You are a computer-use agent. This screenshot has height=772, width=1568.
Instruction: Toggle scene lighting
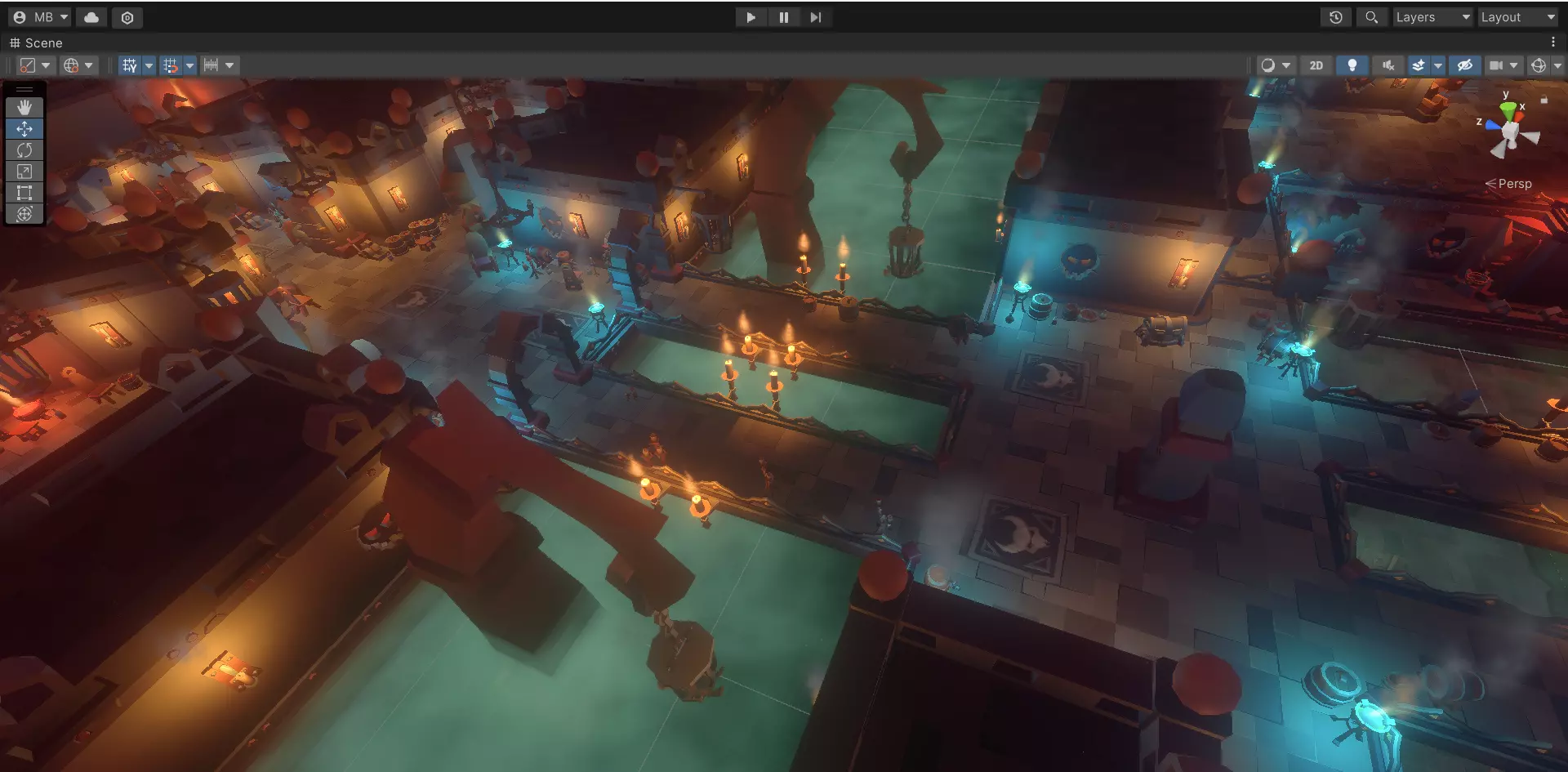point(1352,65)
